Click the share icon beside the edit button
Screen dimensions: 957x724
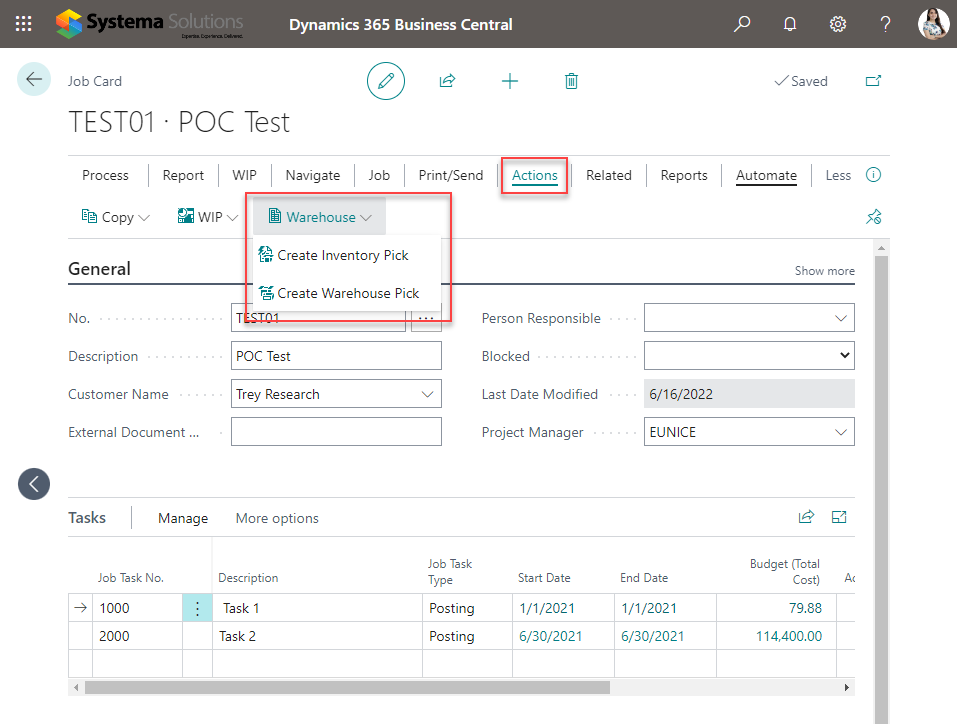[447, 81]
